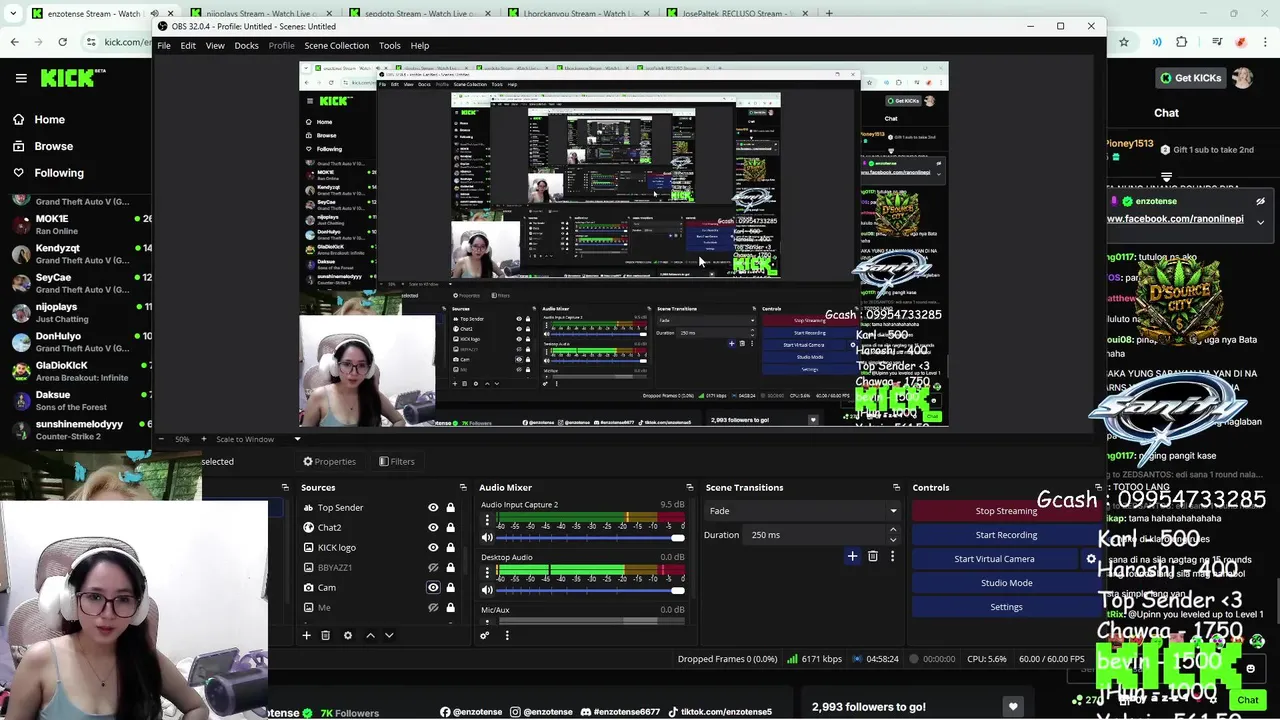Zoom in preview with plus icon
The image size is (1280, 720).
click(x=204, y=439)
